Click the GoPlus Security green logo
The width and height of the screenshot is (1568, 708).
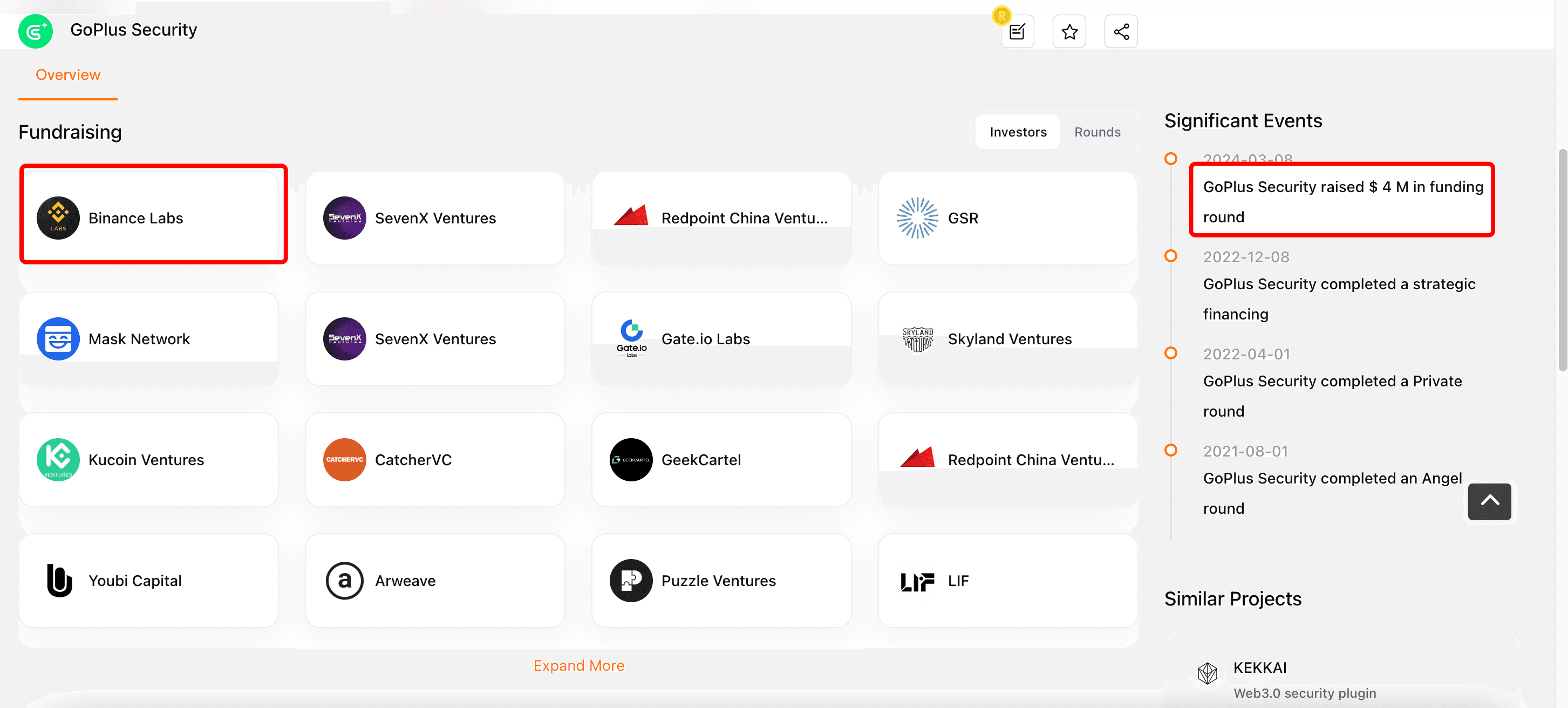click(x=35, y=30)
